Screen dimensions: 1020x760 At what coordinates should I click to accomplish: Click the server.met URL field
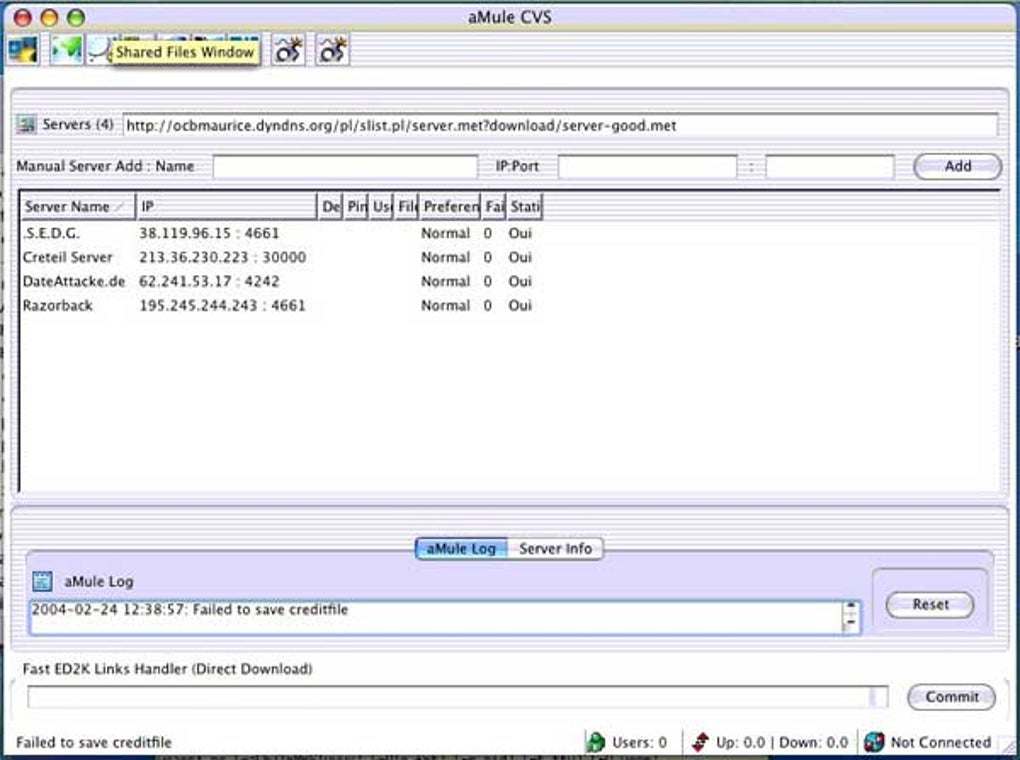[560, 125]
